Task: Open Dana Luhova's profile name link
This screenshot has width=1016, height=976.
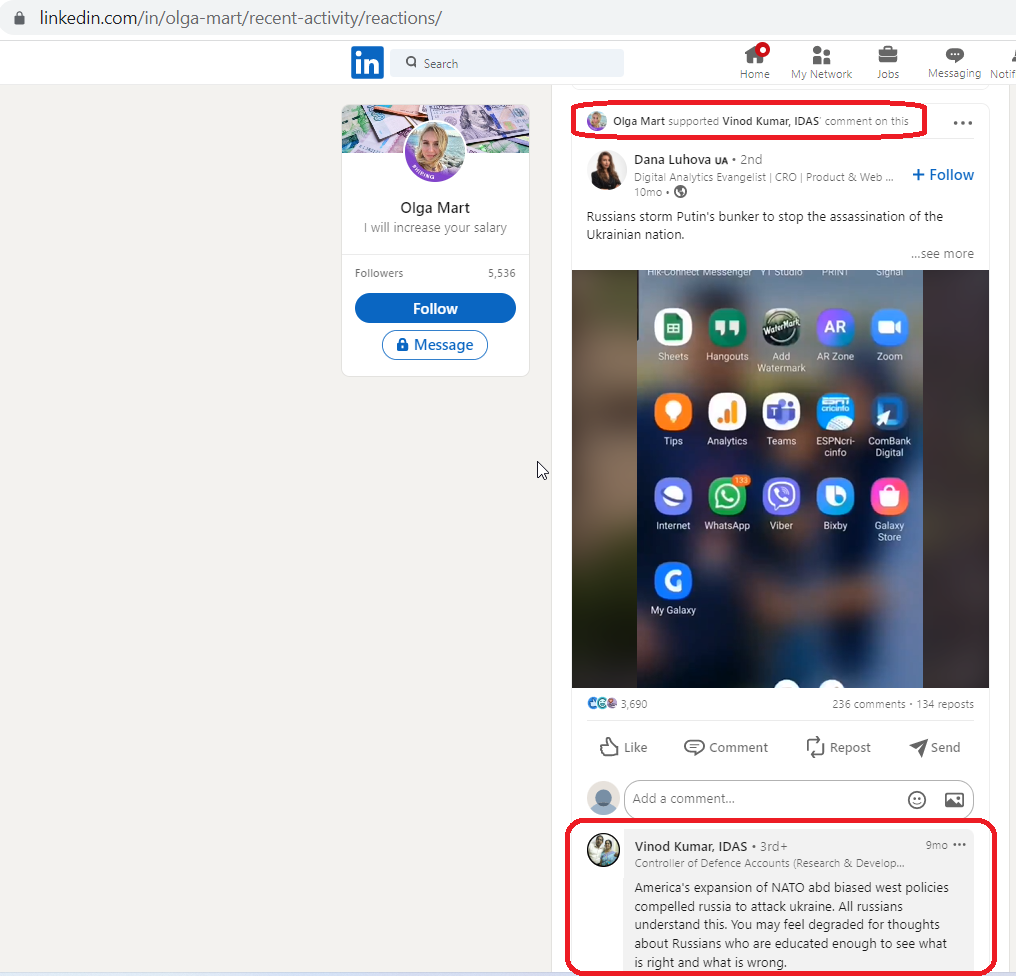Action: point(672,159)
